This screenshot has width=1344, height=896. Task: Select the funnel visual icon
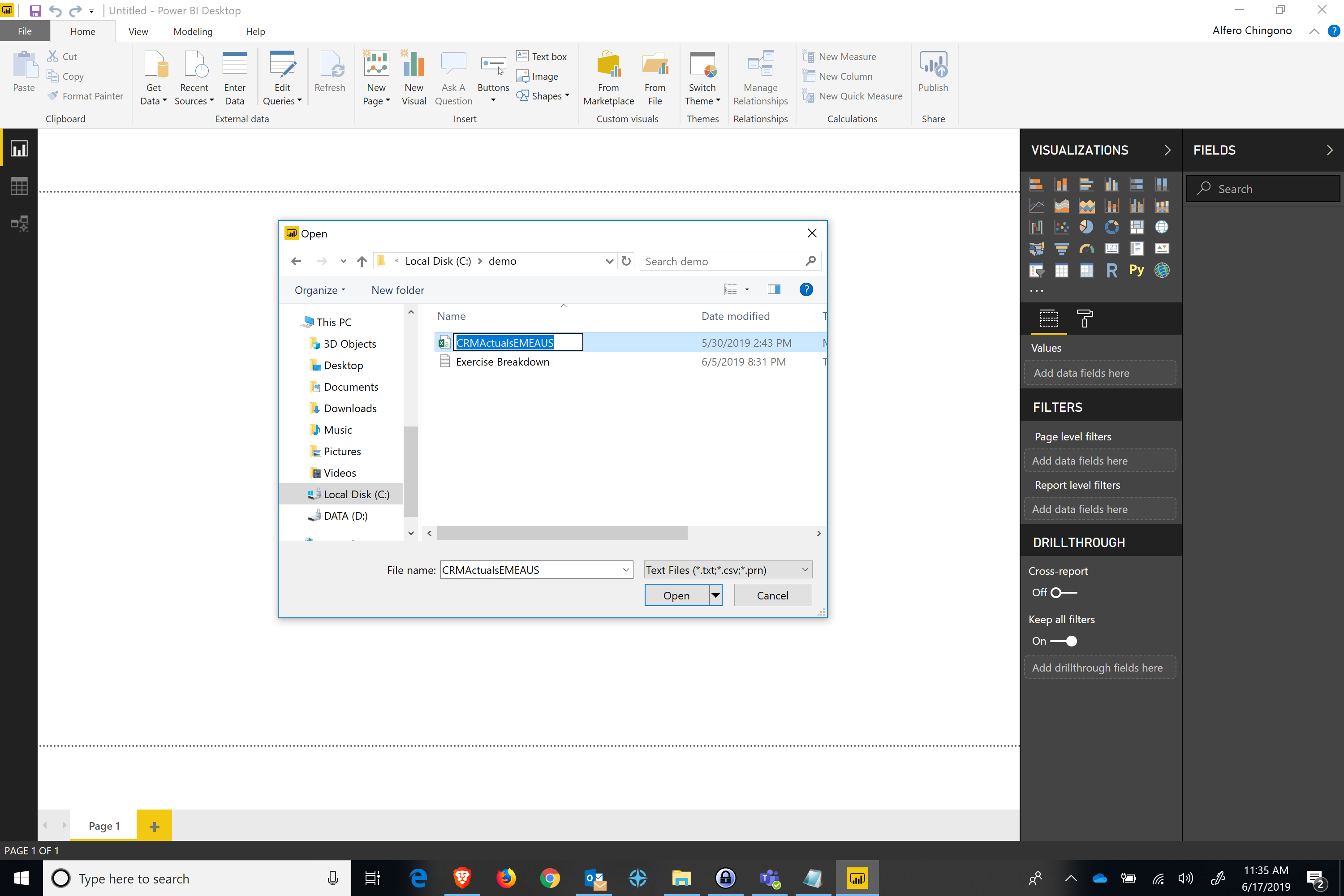click(x=1061, y=249)
